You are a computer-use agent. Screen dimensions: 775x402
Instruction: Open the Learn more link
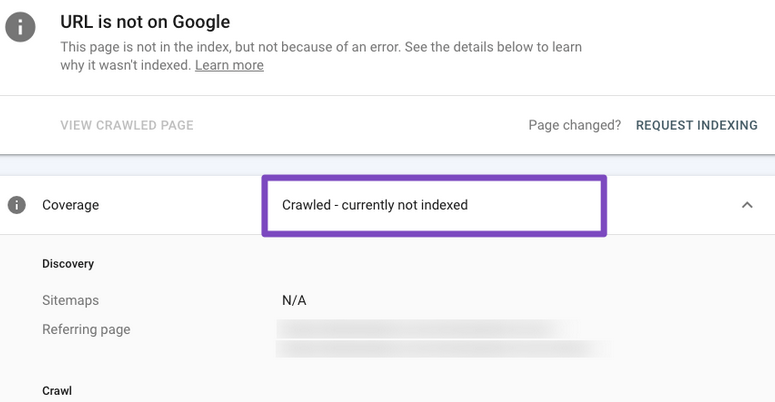(229, 65)
